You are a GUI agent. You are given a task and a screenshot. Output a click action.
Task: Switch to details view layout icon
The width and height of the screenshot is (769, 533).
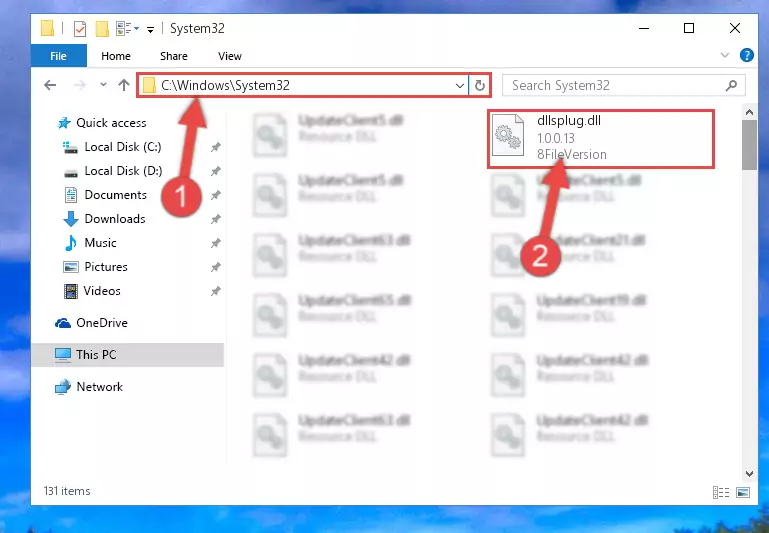[x=720, y=492]
